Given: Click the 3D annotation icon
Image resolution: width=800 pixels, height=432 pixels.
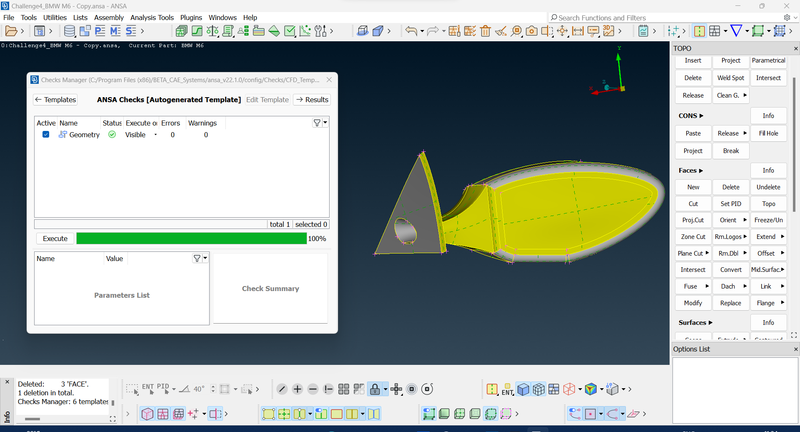Looking at the screenshot, I should tap(608, 31).
